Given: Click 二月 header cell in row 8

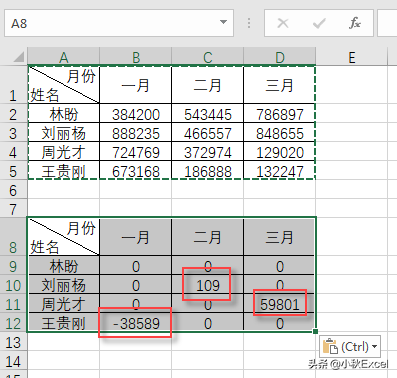Looking at the screenshot, I should pos(208,237).
